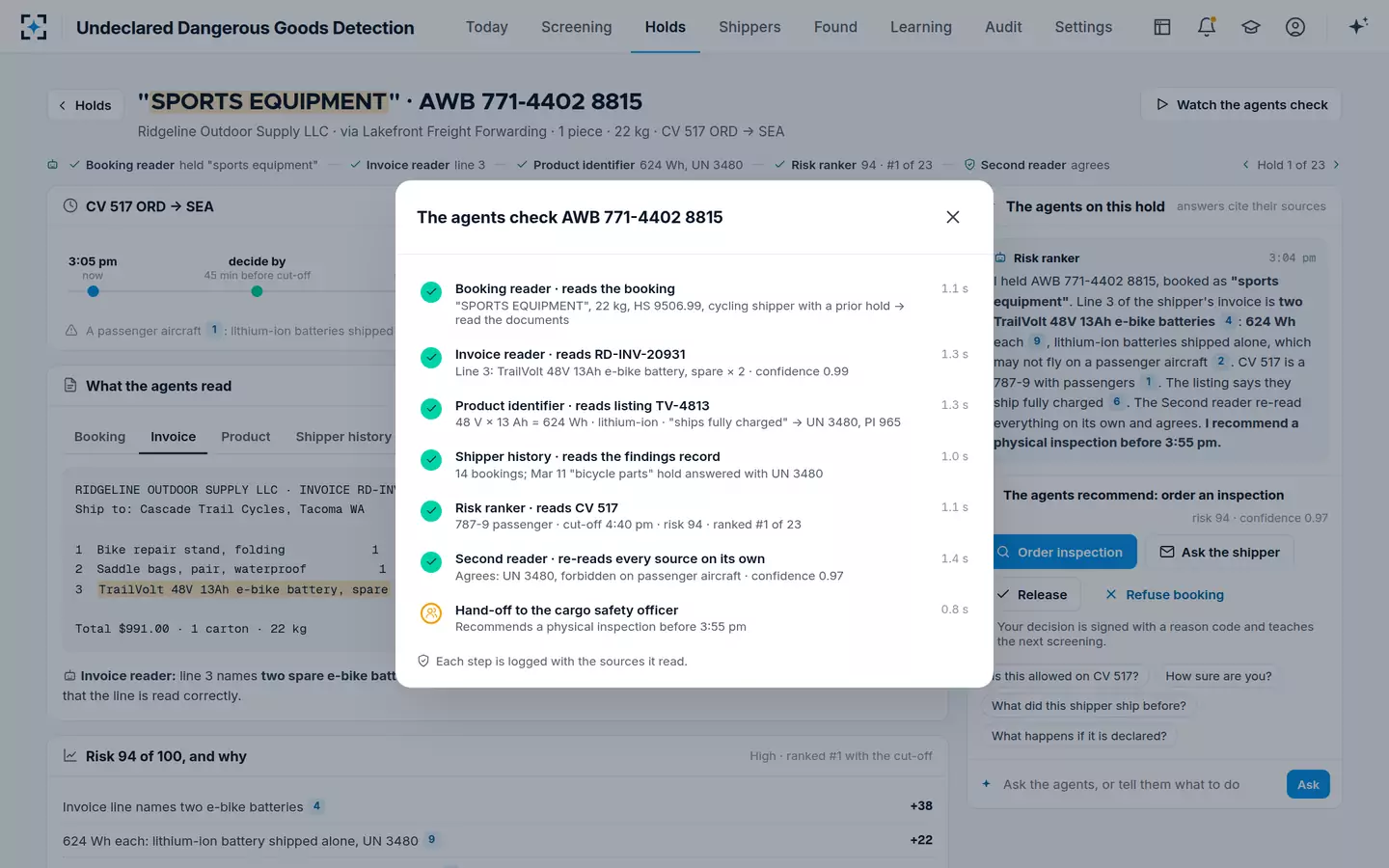This screenshot has height=868, width=1389.
Task: Go back to Holds list
Action: tap(86, 105)
